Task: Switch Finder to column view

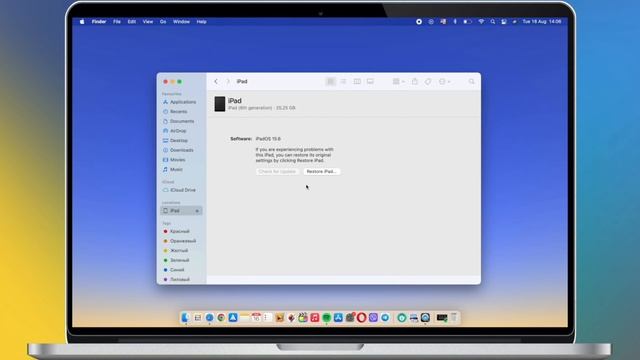Action: pos(357,82)
